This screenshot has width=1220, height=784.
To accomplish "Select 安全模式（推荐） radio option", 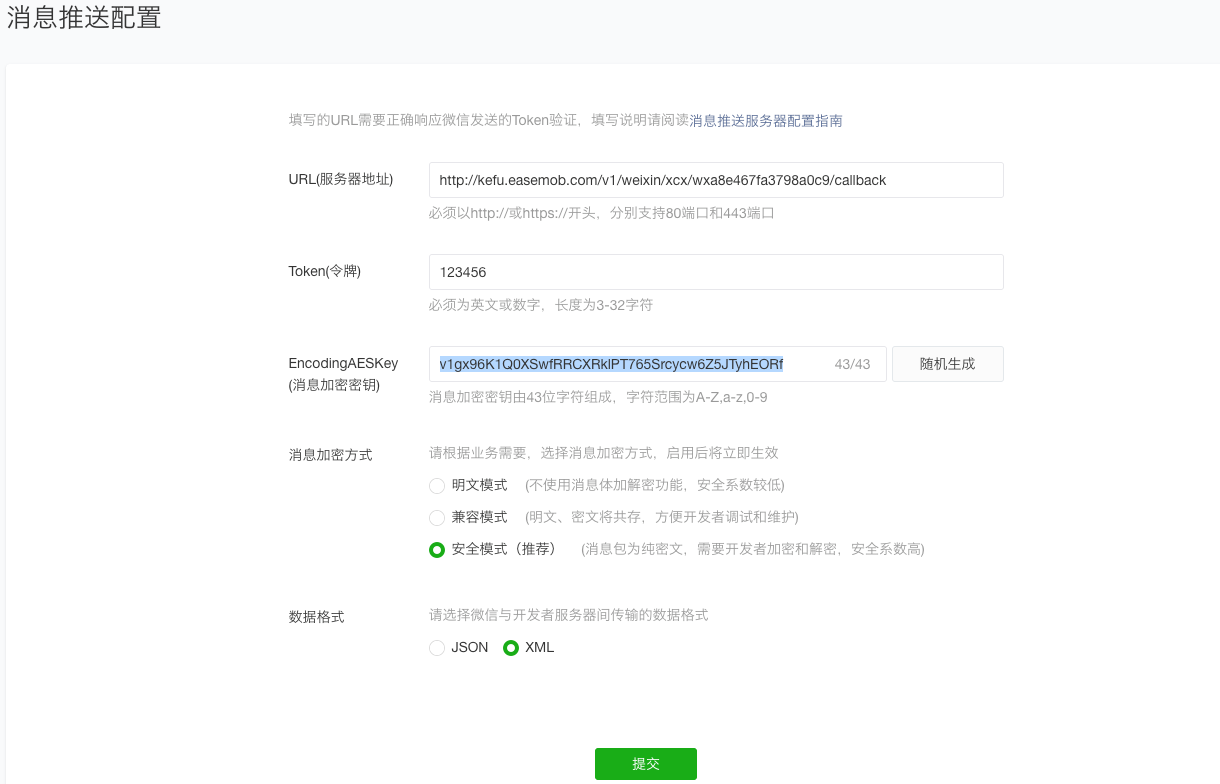I will [x=437, y=550].
